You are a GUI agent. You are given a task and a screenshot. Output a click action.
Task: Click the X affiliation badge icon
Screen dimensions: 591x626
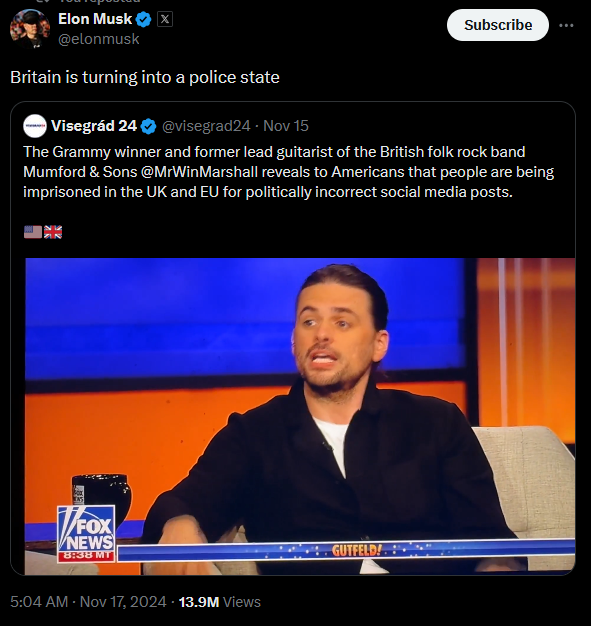[x=165, y=19]
